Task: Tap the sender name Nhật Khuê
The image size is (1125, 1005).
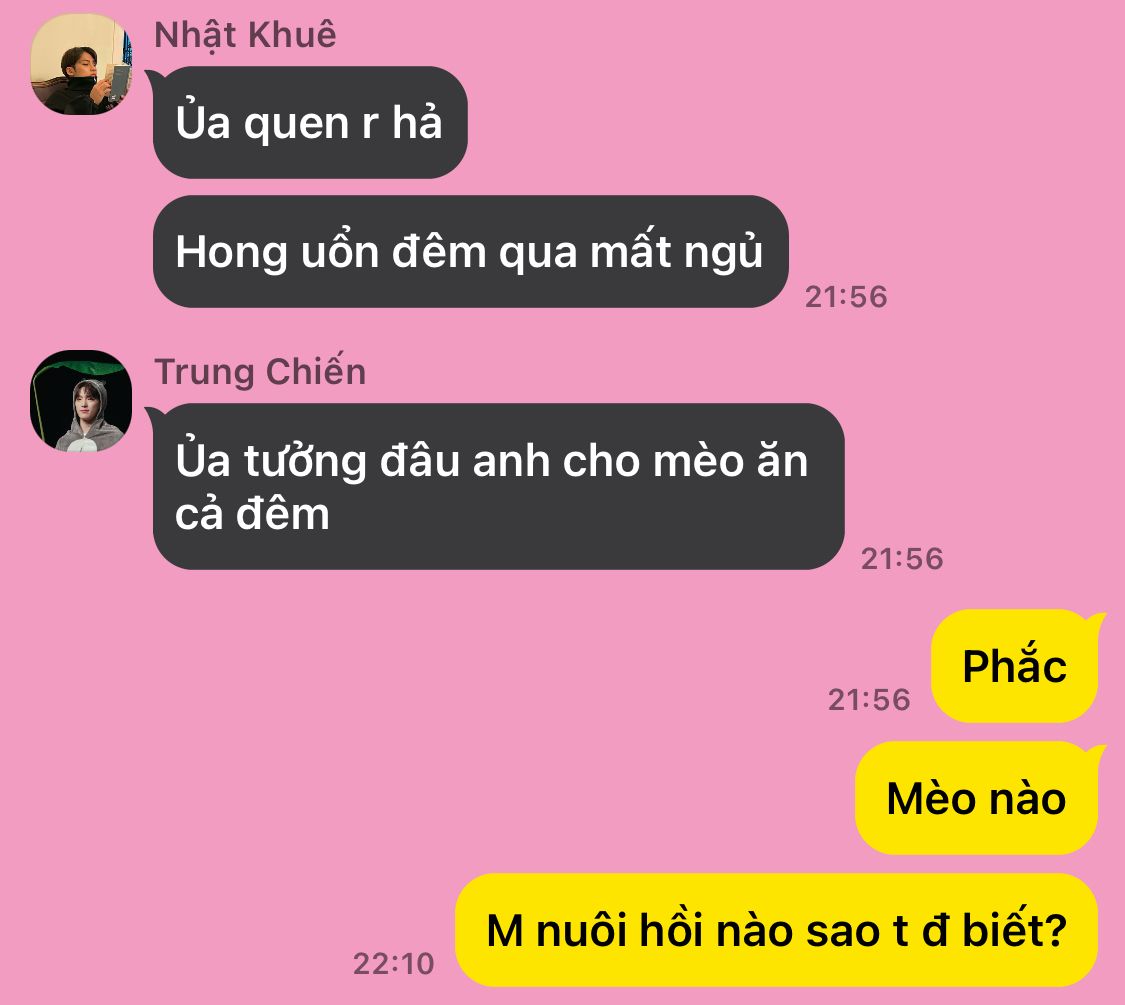Action: coord(245,36)
